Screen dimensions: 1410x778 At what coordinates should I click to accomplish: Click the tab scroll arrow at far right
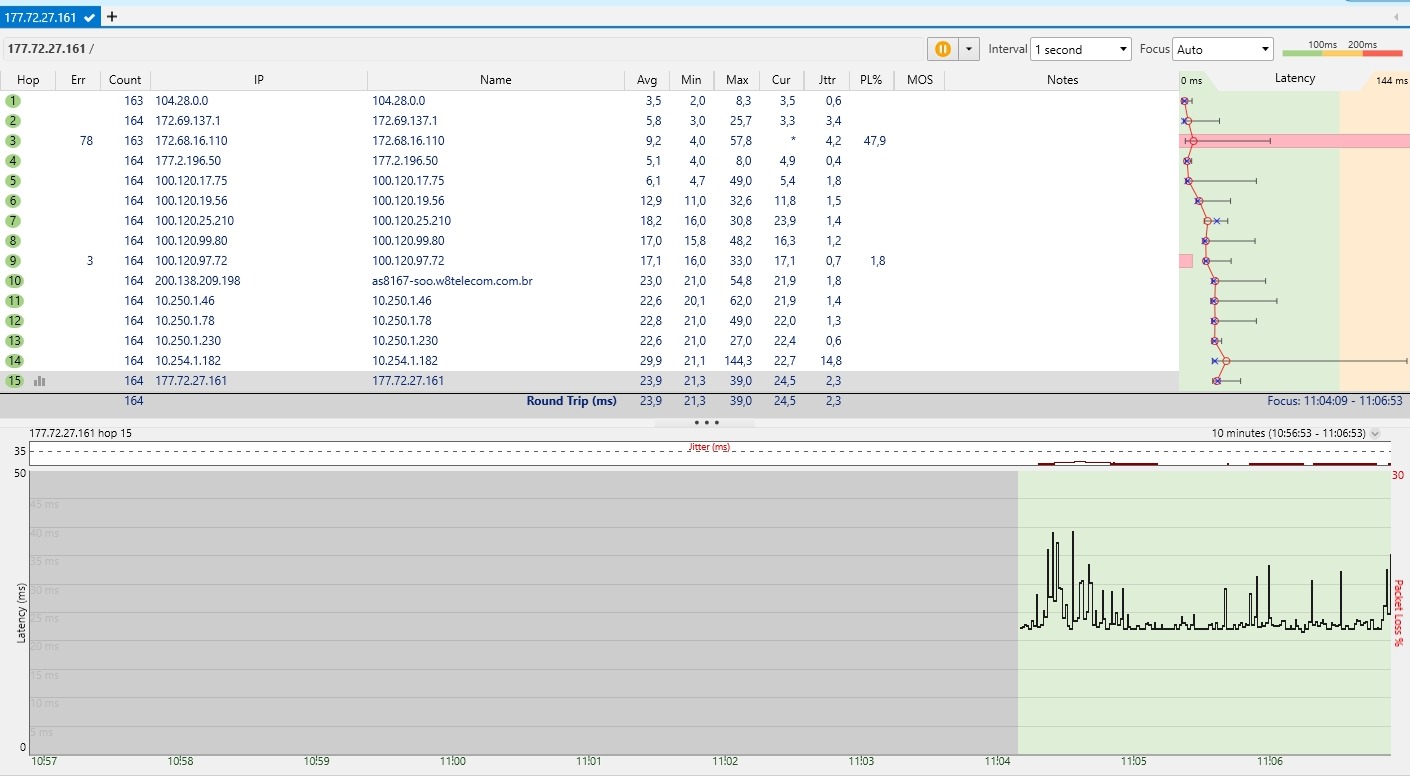click(x=1396, y=17)
